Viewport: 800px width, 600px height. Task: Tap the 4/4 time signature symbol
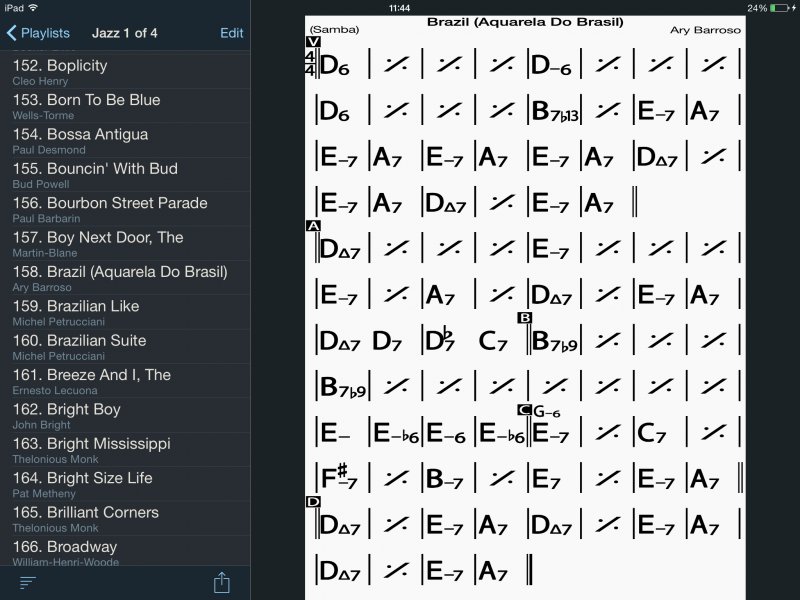(x=310, y=62)
